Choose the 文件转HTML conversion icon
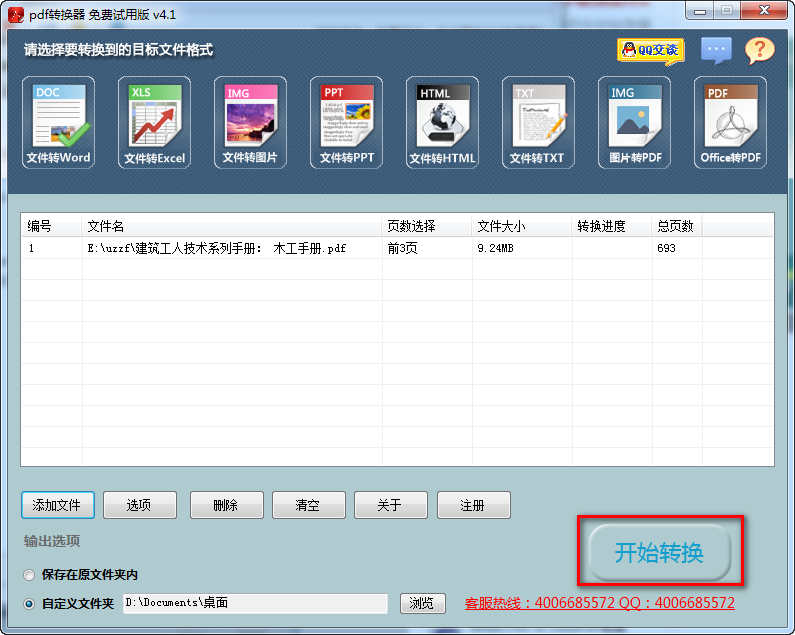The image size is (795, 635). coord(442,122)
